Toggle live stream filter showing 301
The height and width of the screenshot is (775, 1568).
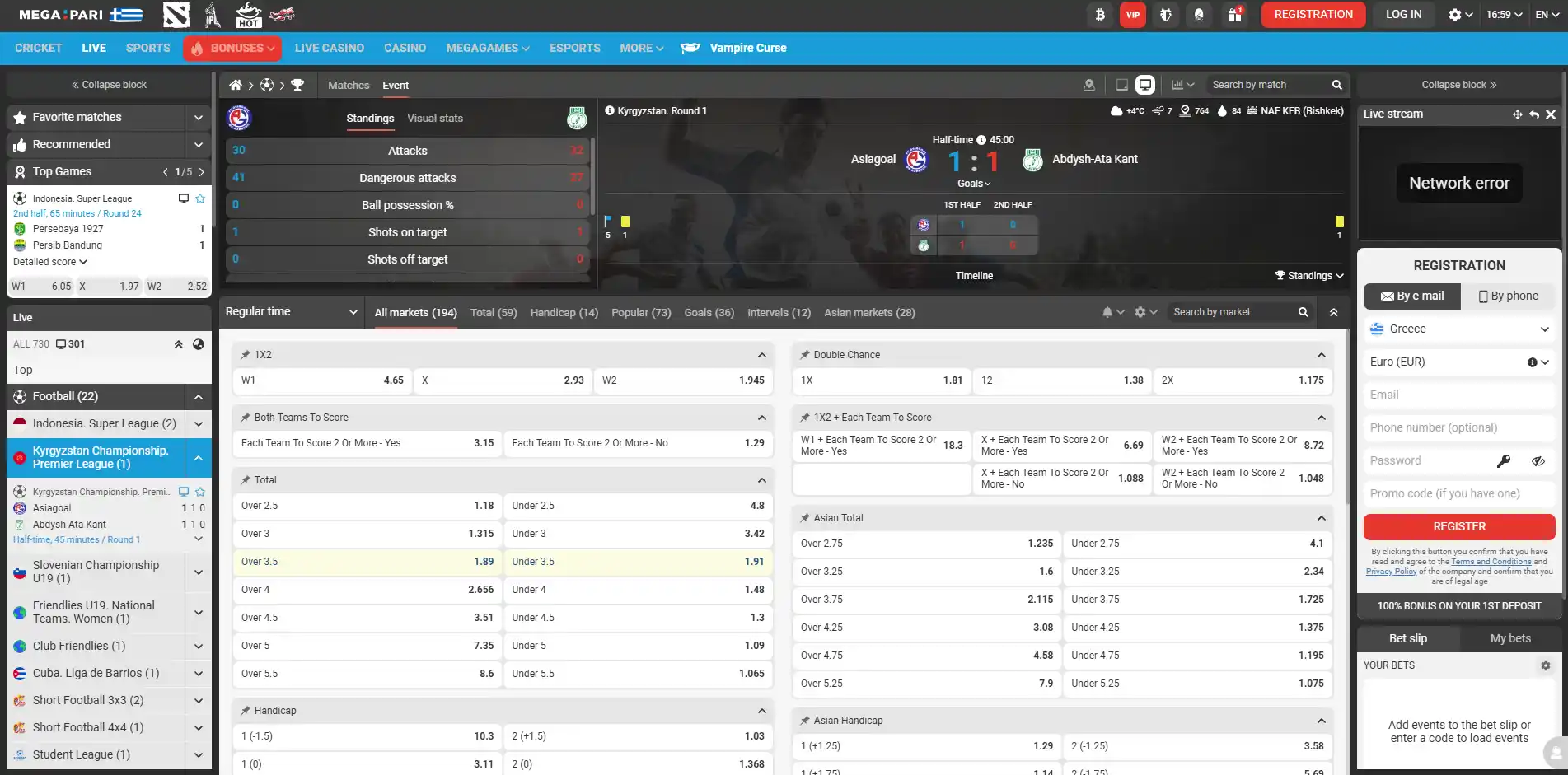[x=70, y=344]
